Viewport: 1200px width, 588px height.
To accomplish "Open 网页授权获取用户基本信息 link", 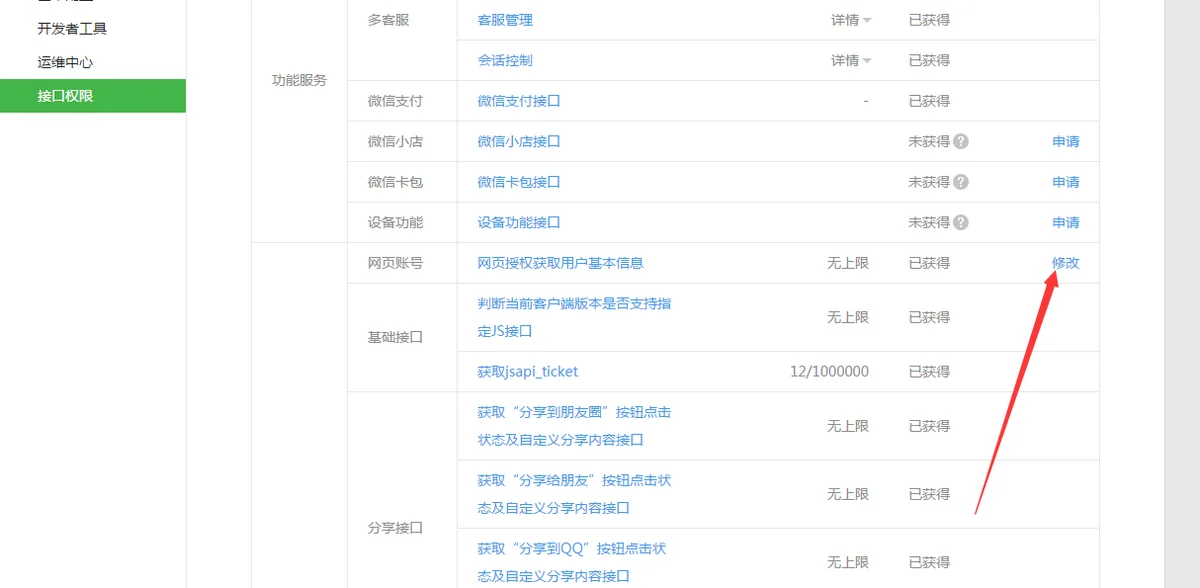I will pos(560,263).
